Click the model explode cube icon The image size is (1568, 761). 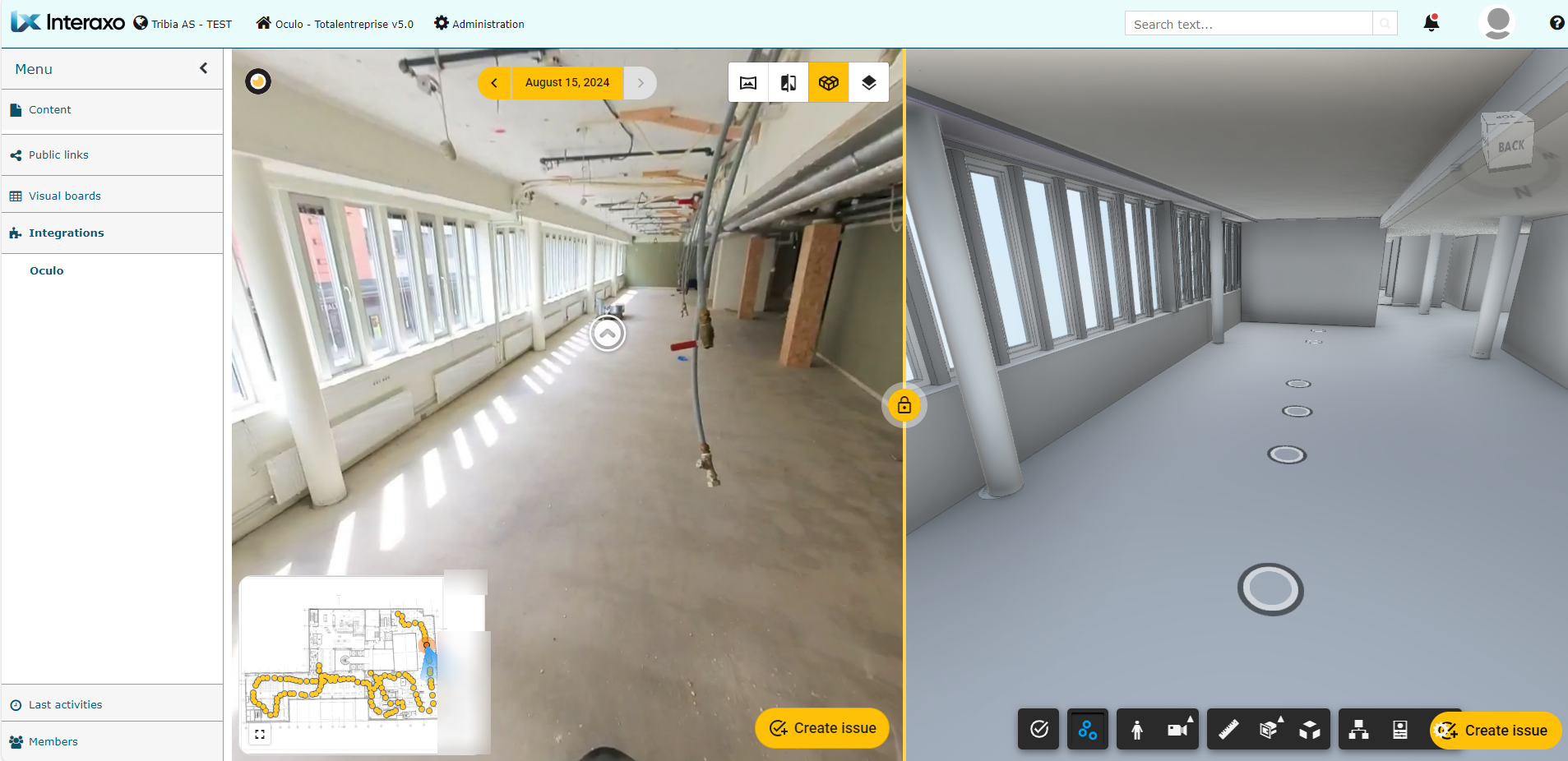coord(1309,730)
